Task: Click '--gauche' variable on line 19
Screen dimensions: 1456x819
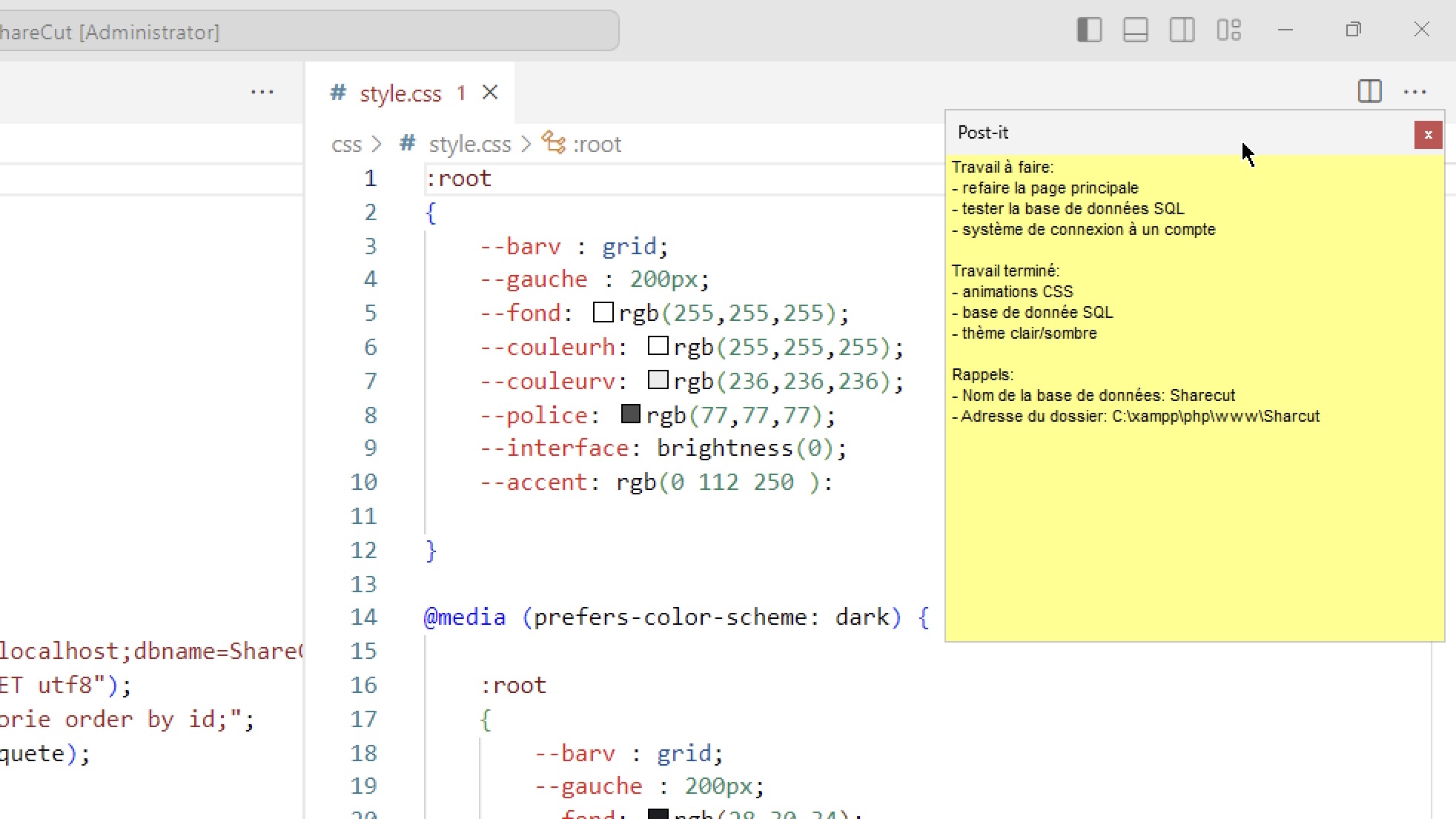Action: pyautogui.click(x=589, y=786)
